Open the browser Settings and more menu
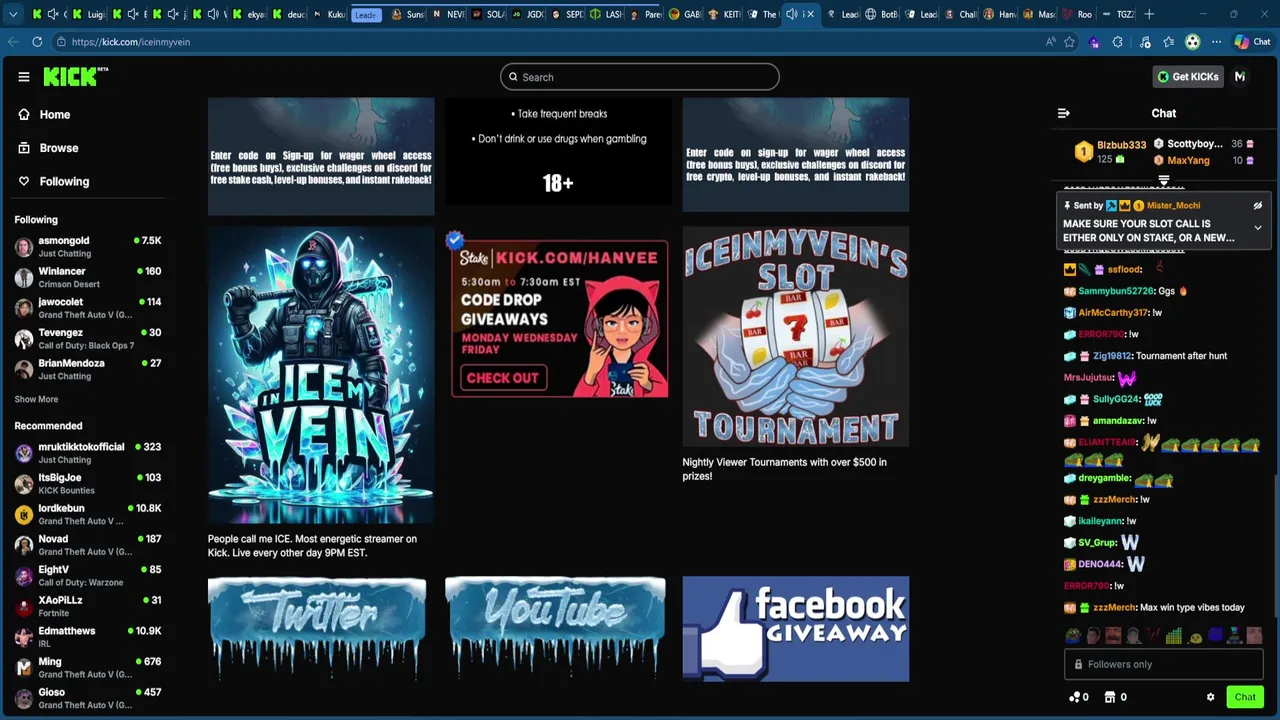Viewport: 1280px width, 720px height. tap(1216, 42)
